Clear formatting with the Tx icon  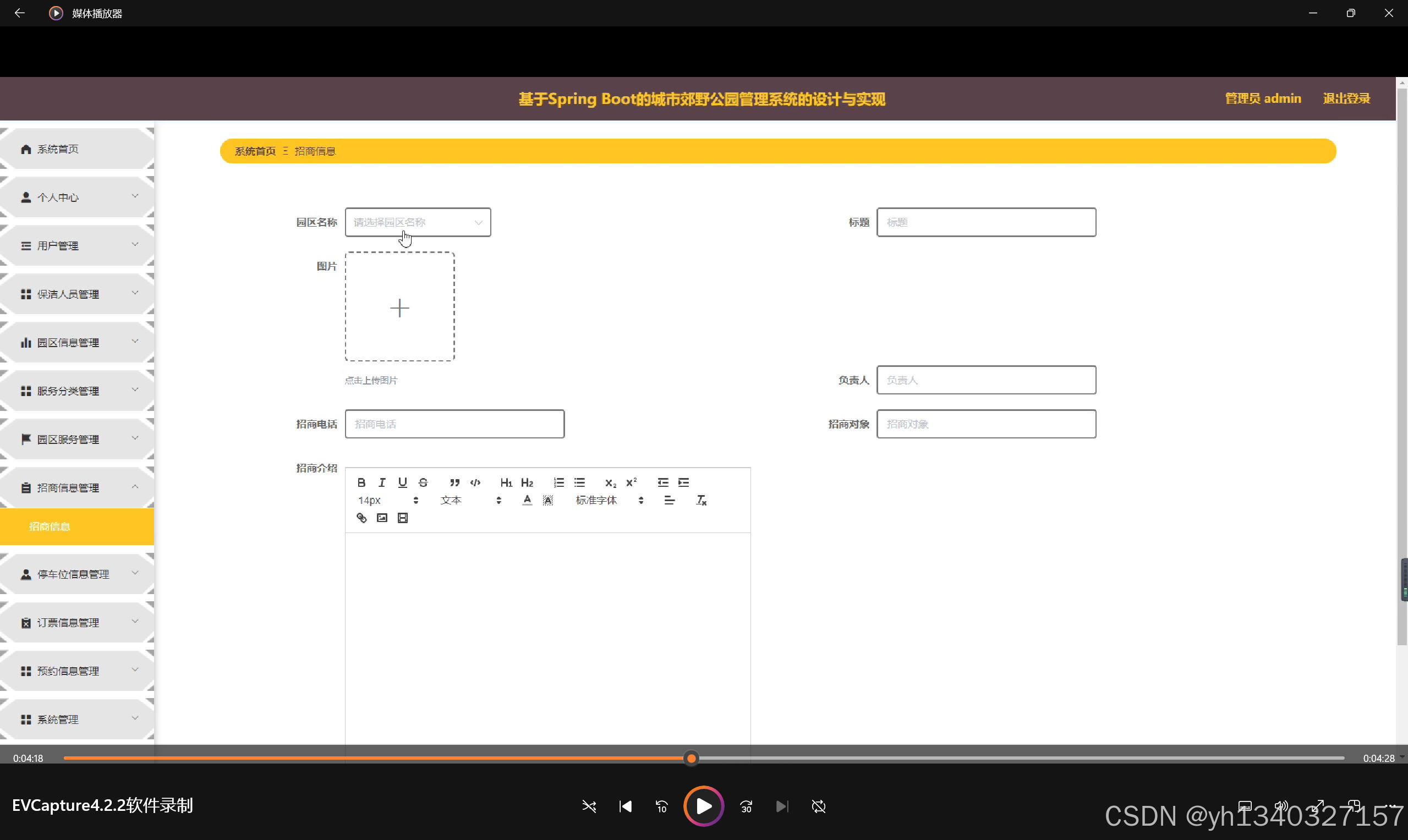pos(701,501)
